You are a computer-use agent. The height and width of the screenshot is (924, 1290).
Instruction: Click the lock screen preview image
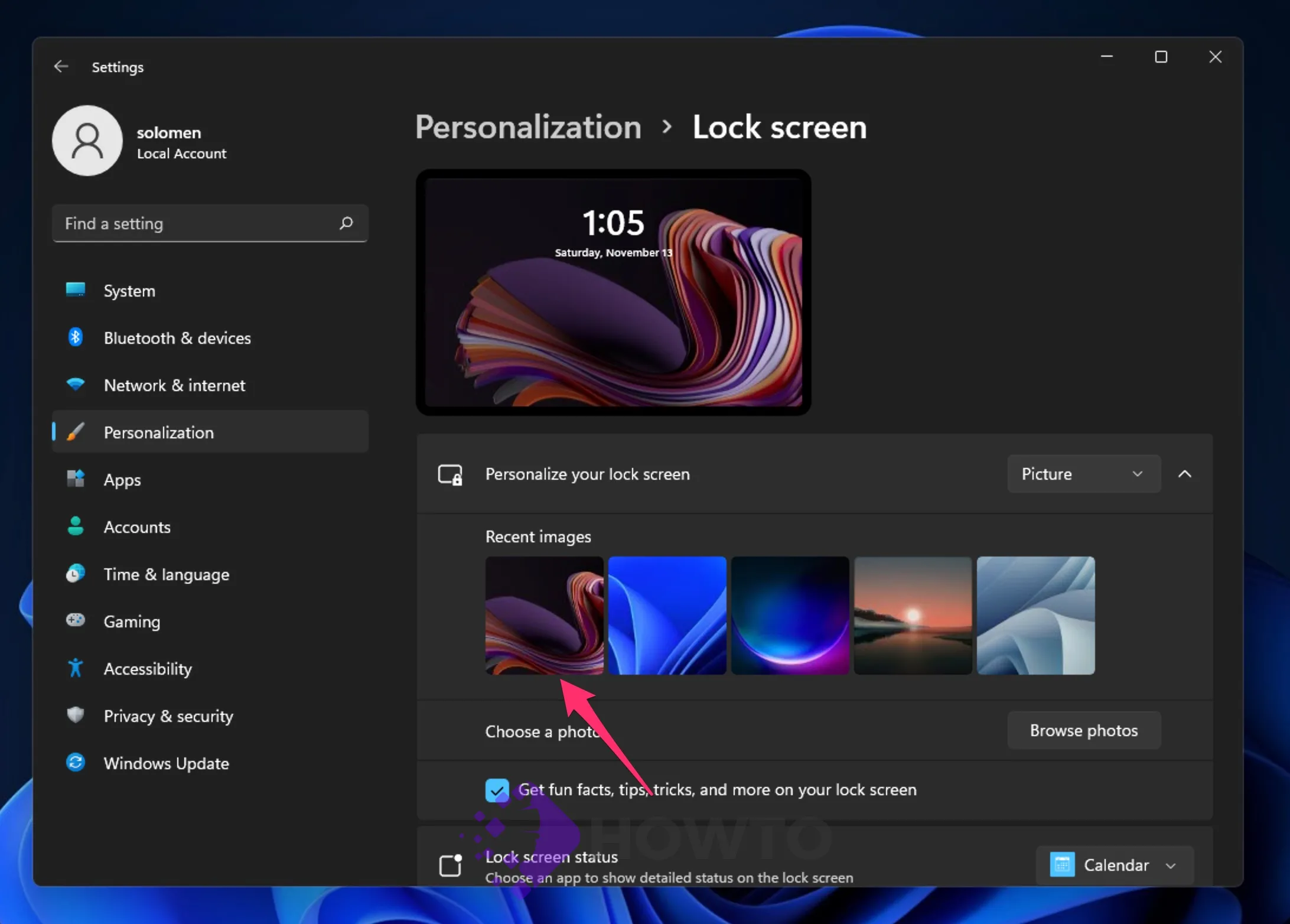614,292
